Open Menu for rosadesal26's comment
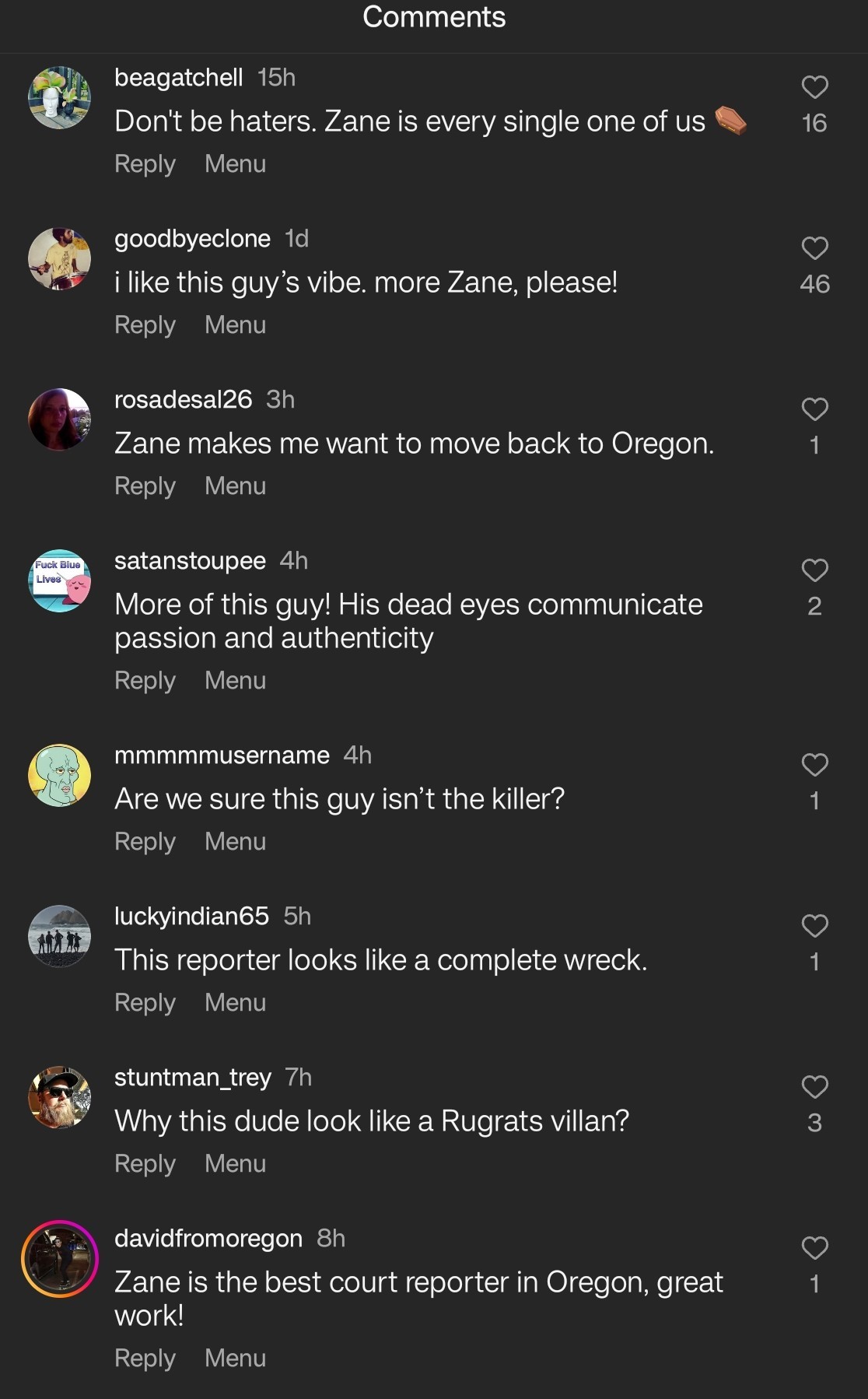Screen dimensions: 868x1399 235,486
